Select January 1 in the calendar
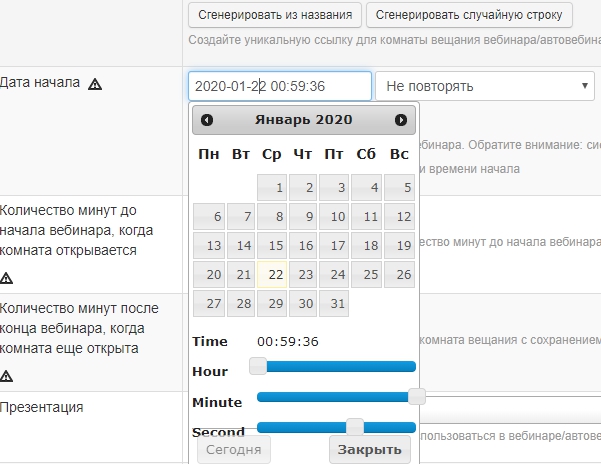This screenshot has width=601, height=464. coord(272,188)
